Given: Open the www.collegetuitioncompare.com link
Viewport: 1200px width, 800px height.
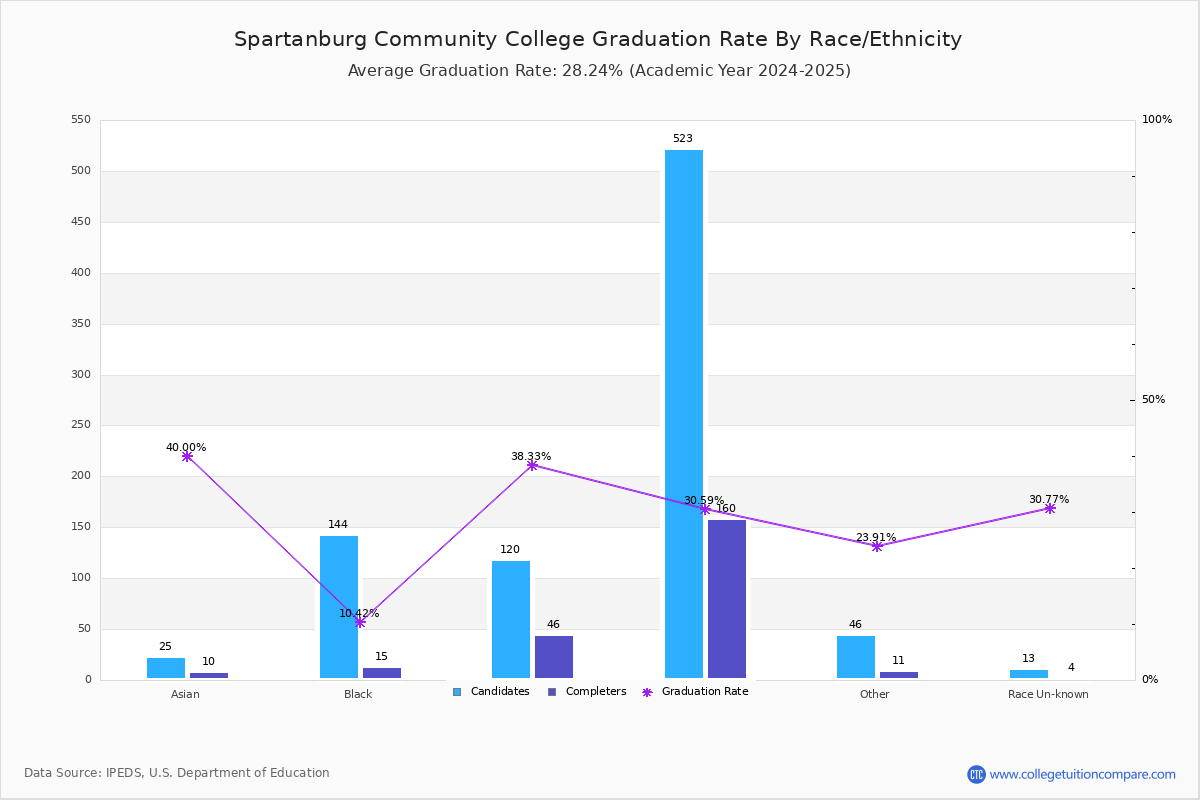Looking at the screenshot, I should click(1083, 774).
